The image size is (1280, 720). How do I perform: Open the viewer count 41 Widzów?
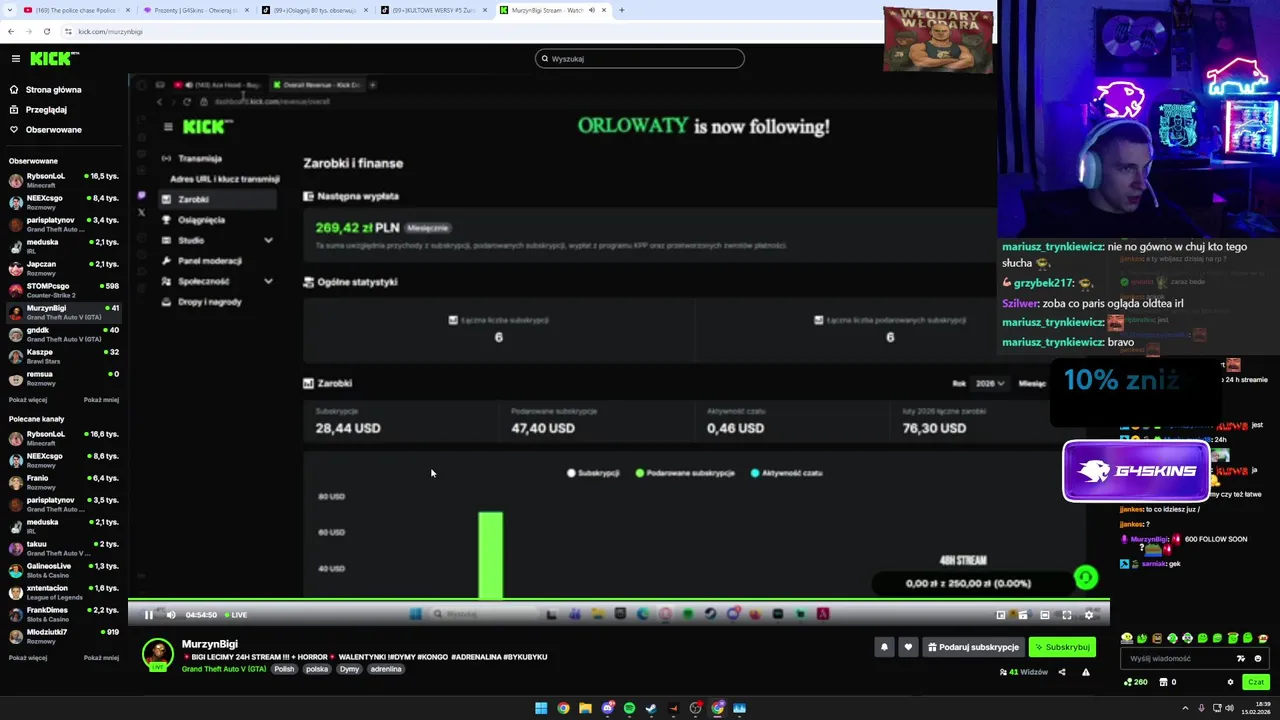1024,672
